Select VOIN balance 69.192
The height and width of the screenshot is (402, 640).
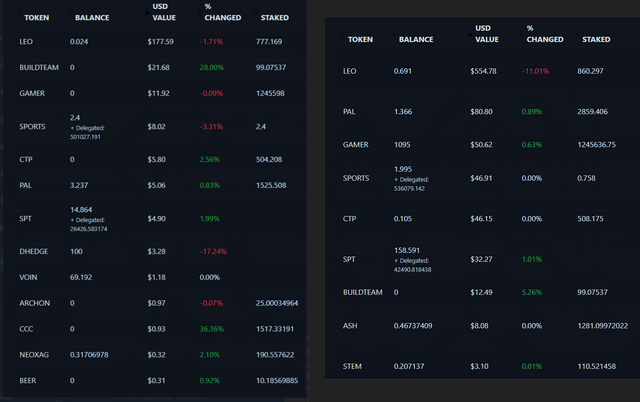[x=81, y=278]
